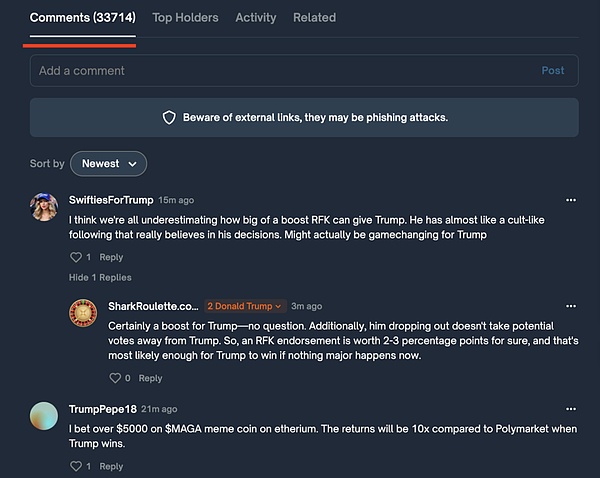This screenshot has width=600, height=478.
Task: Collapse replies via Hide 1 Replies
Action: click(x=100, y=277)
